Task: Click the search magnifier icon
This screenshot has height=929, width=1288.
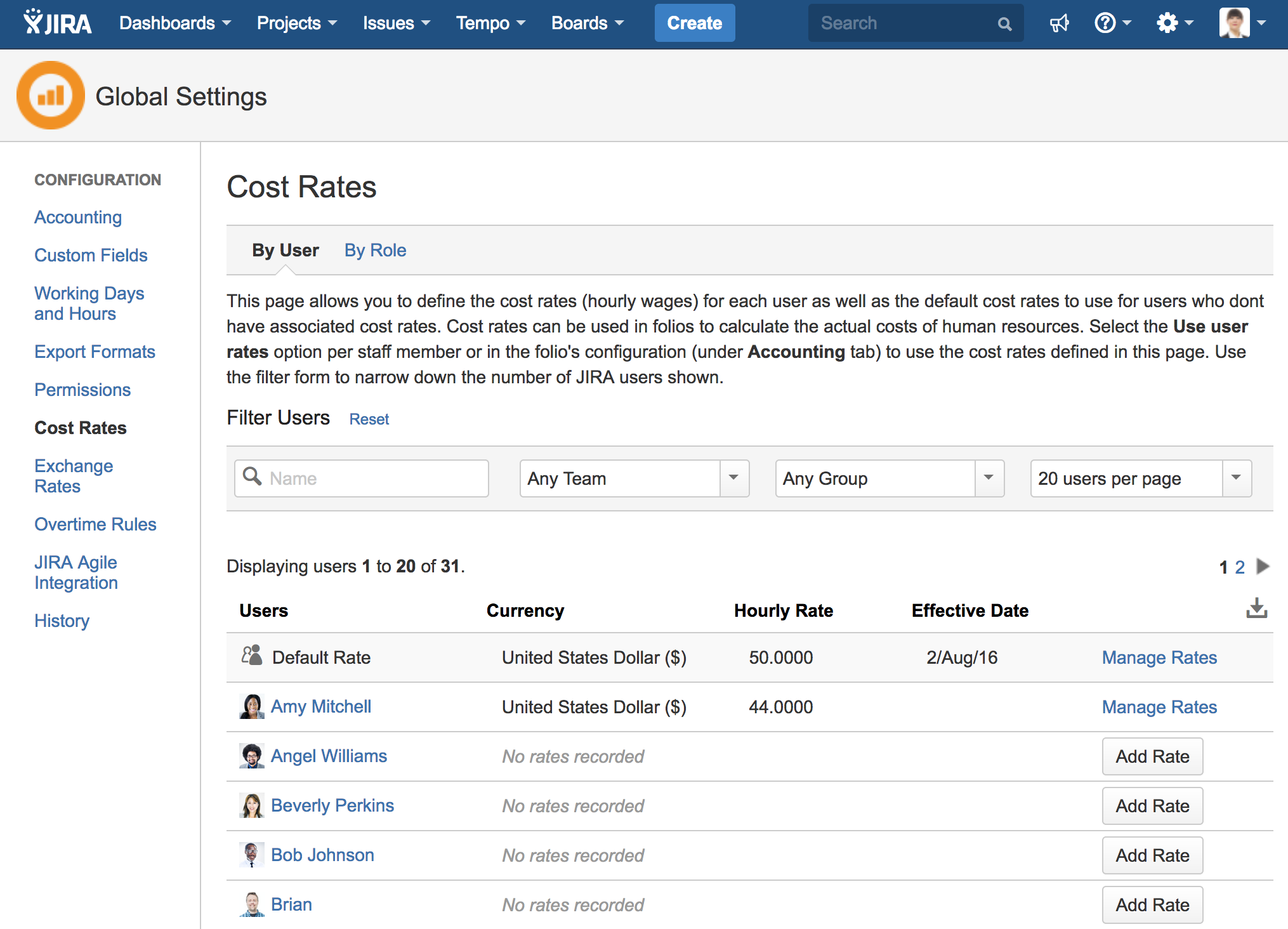Action: 1004,24
